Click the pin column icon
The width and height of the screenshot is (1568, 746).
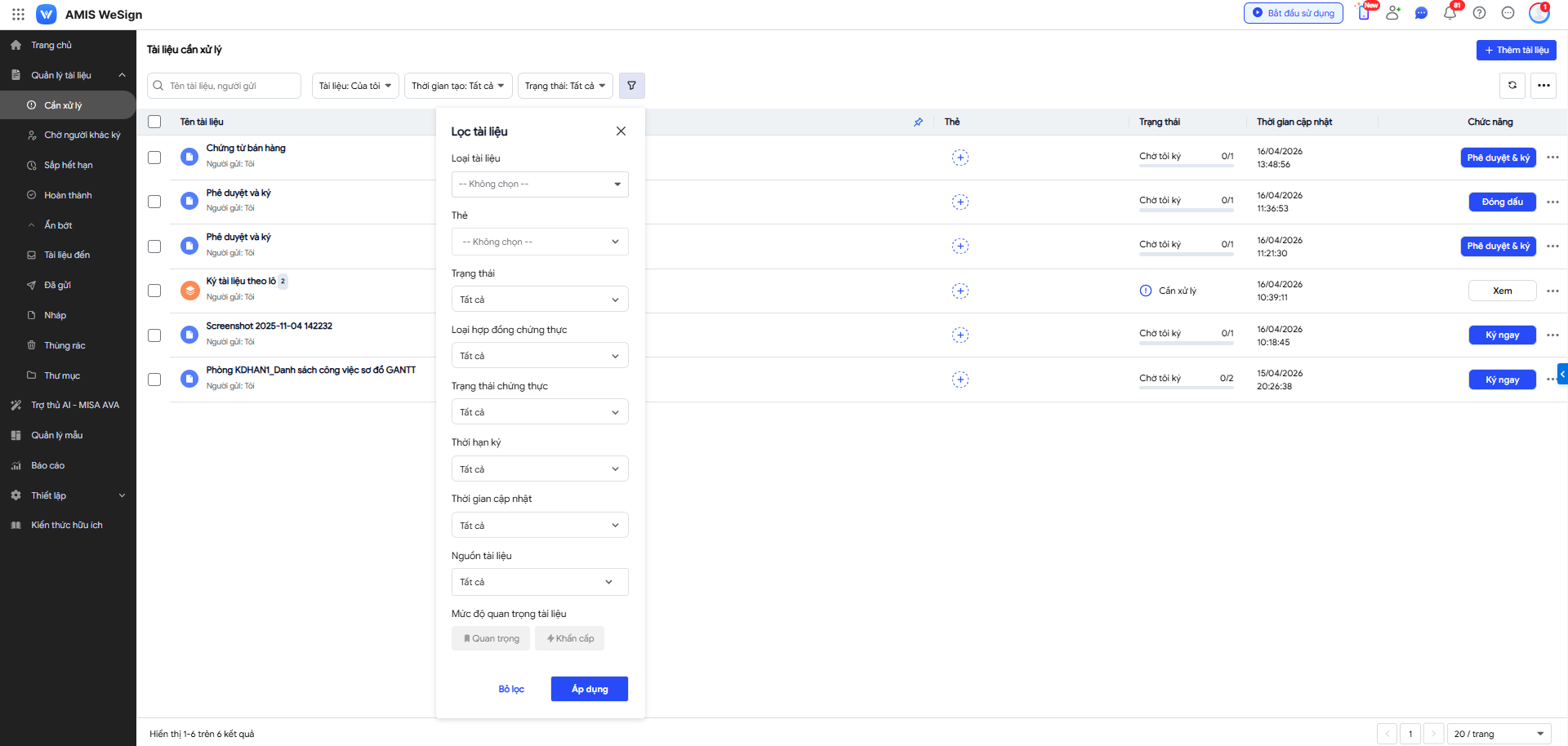[x=918, y=122]
